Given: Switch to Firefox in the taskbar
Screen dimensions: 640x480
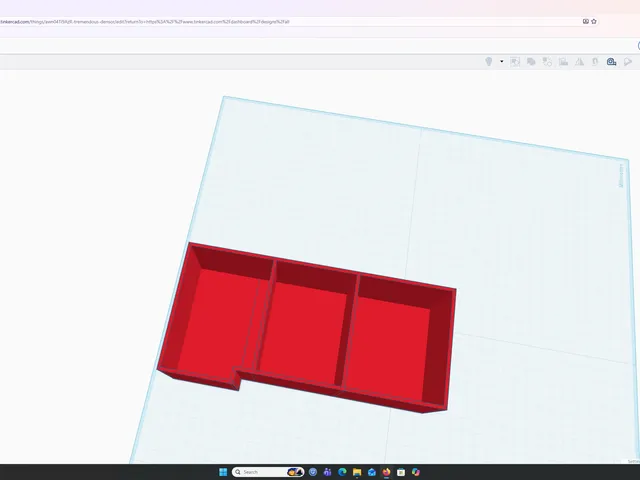Looking at the screenshot, I should coord(386,472).
